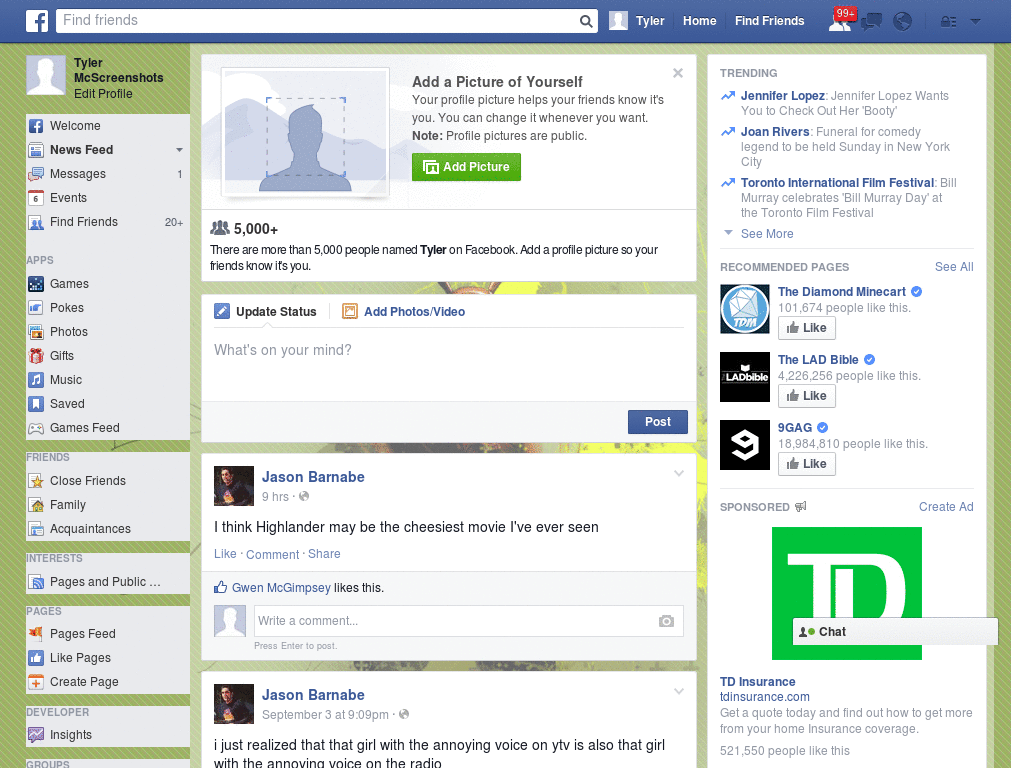Click 9GAG page thumbnail
This screenshot has height=768, width=1024.
point(744,445)
